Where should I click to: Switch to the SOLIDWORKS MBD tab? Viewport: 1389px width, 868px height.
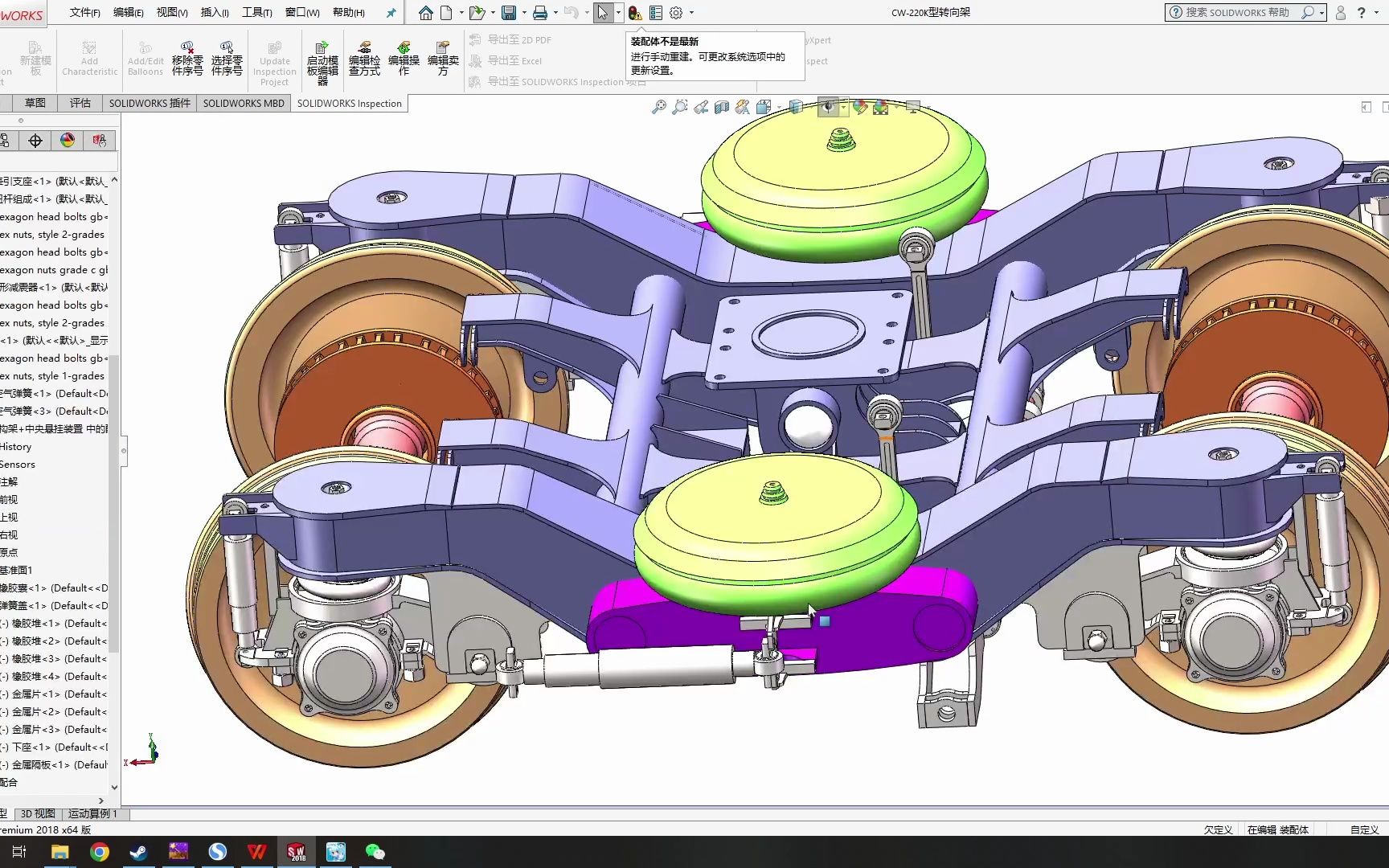pos(244,103)
